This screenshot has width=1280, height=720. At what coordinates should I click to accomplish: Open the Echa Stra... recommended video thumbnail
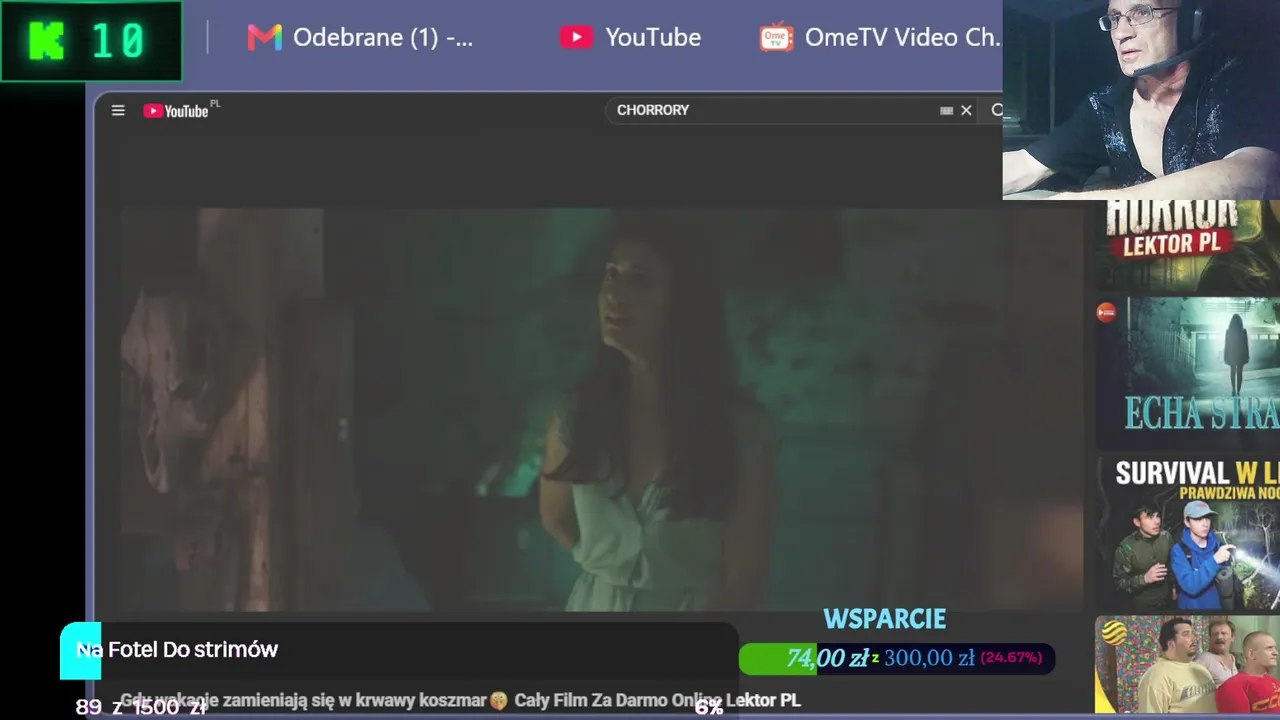1187,373
